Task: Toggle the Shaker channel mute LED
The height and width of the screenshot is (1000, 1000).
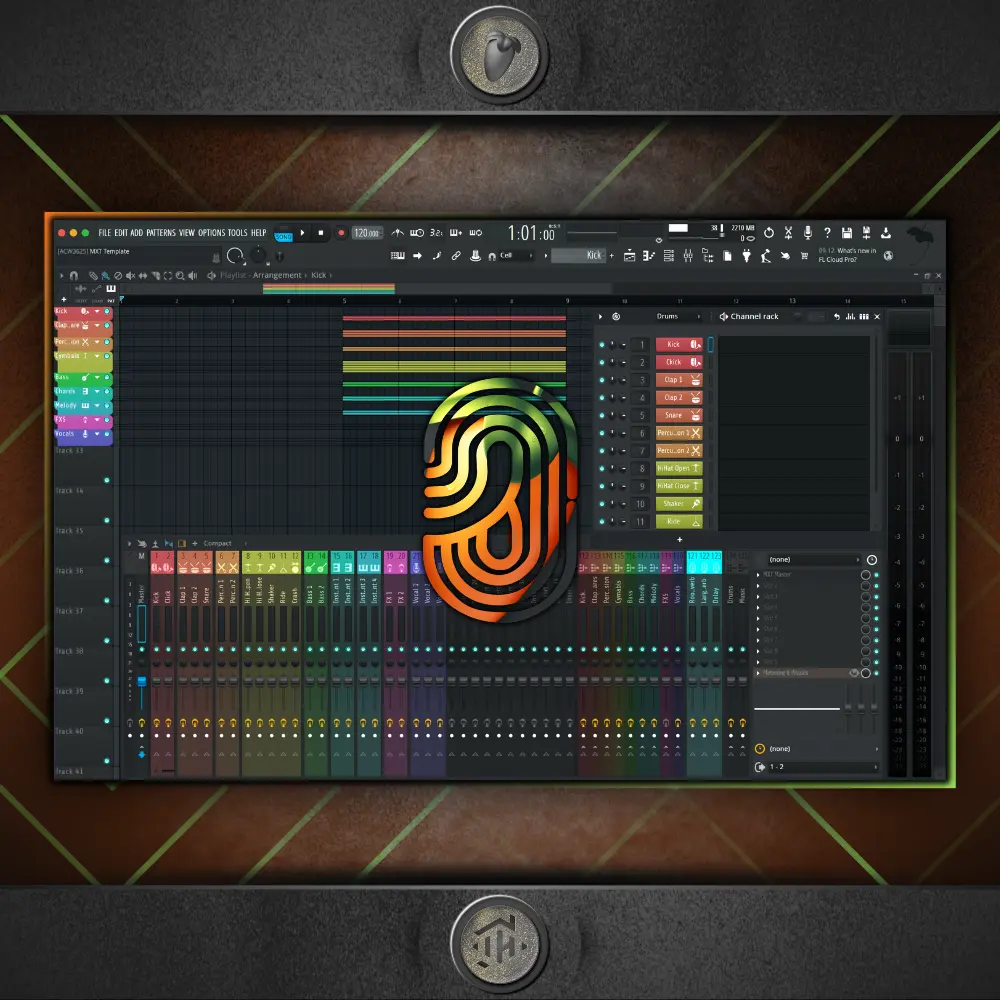Action: coord(602,504)
